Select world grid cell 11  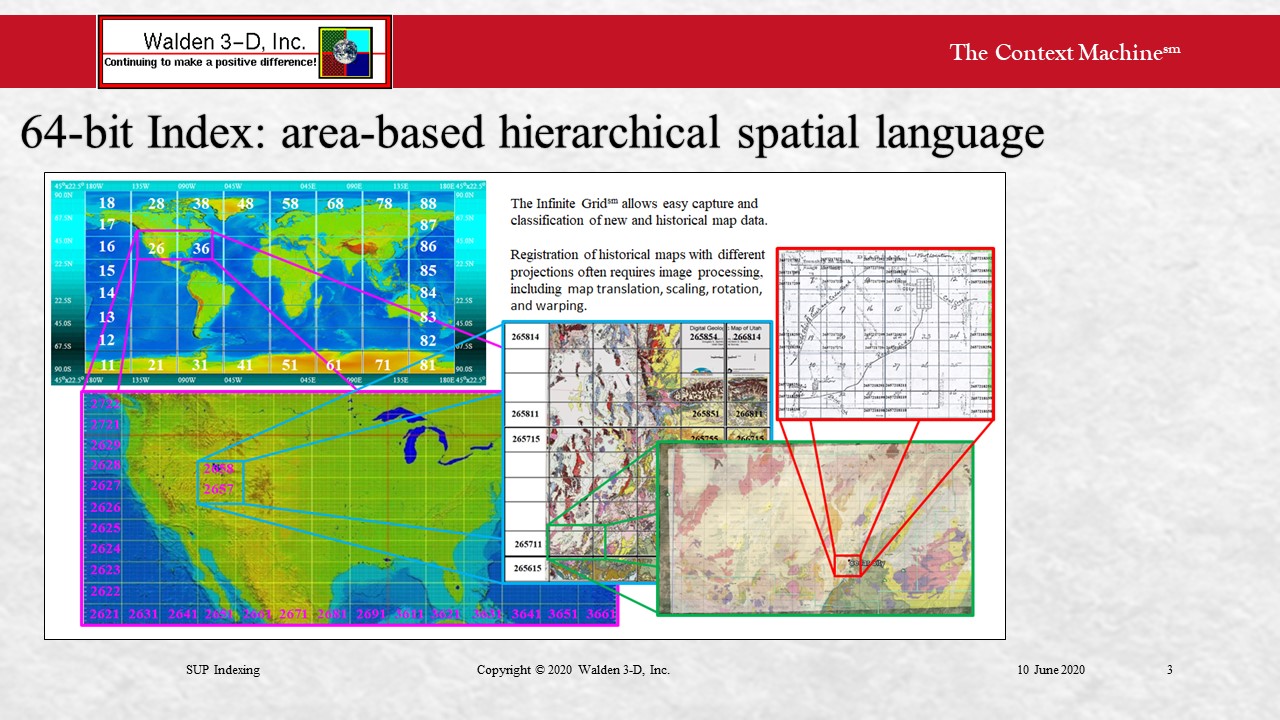107,365
